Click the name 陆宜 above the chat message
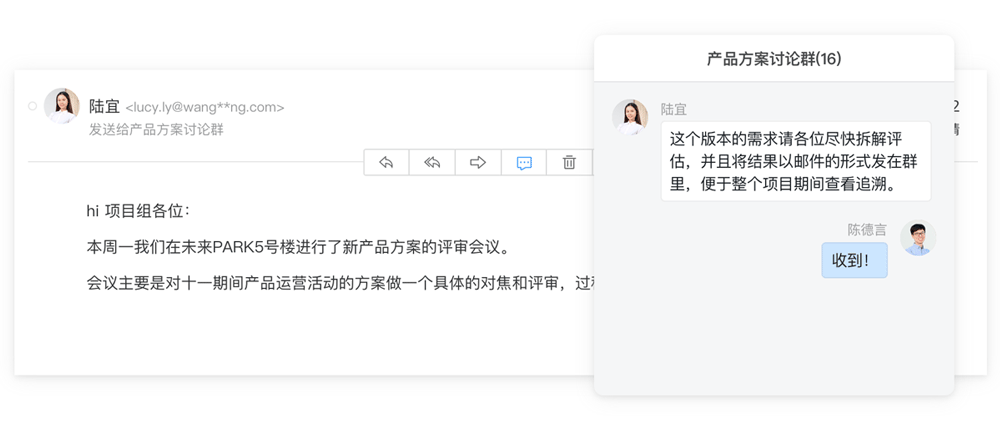 point(674,109)
